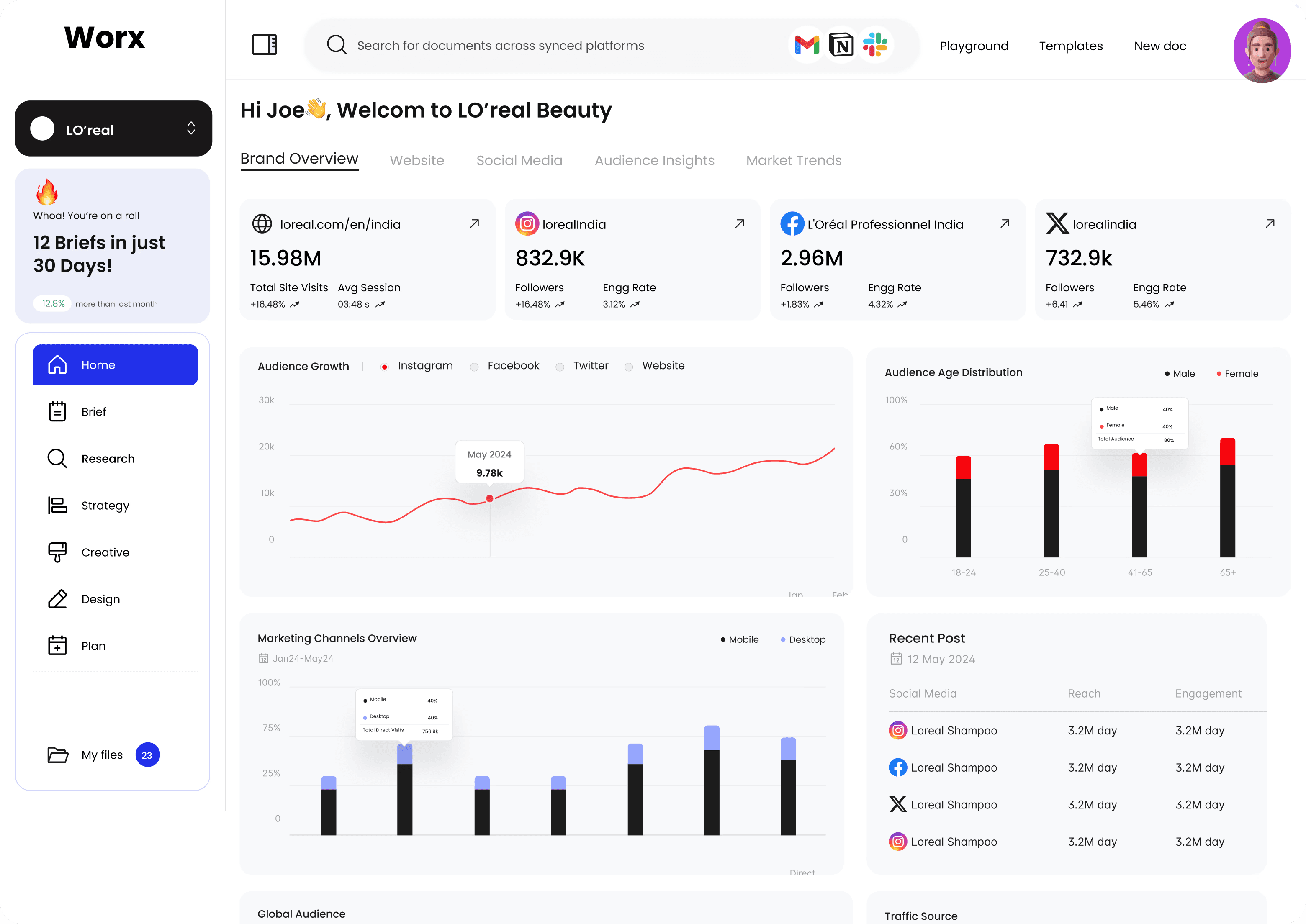
Task: Select the Twitter radio in Audience Growth
Action: 560,367
